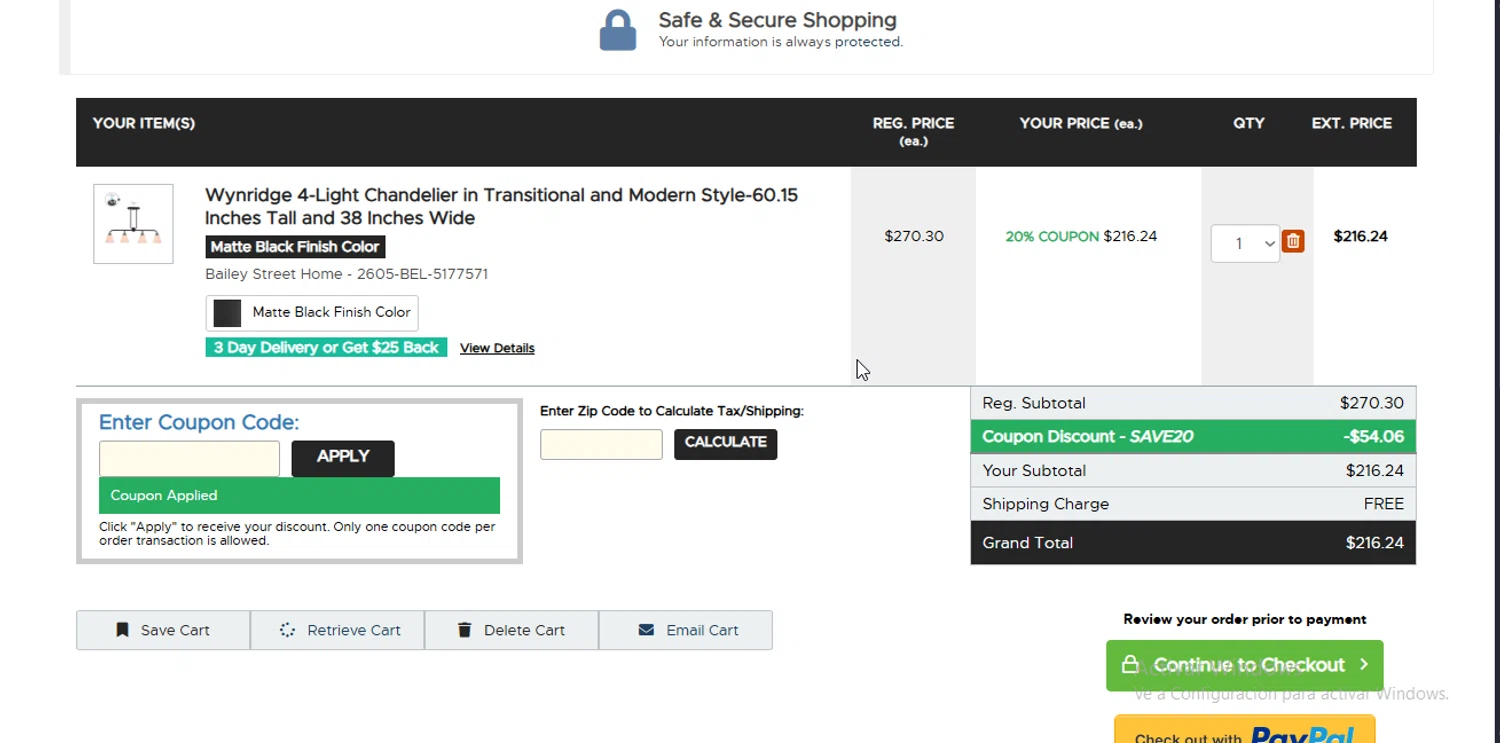Screen dimensions: 1500x743
Task: Open the Wynridge 4-Light Chandelier product title
Action: (x=501, y=206)
